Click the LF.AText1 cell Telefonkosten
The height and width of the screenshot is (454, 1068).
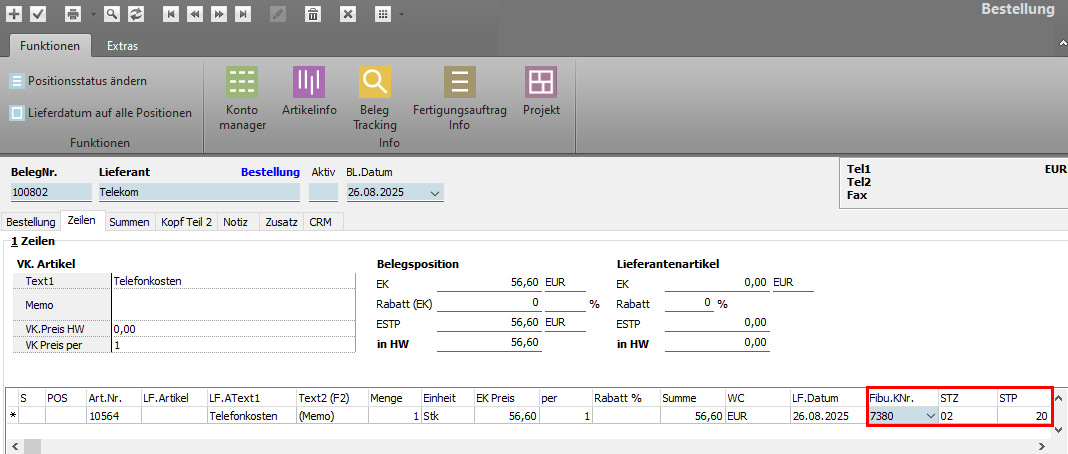click(251, 415)
